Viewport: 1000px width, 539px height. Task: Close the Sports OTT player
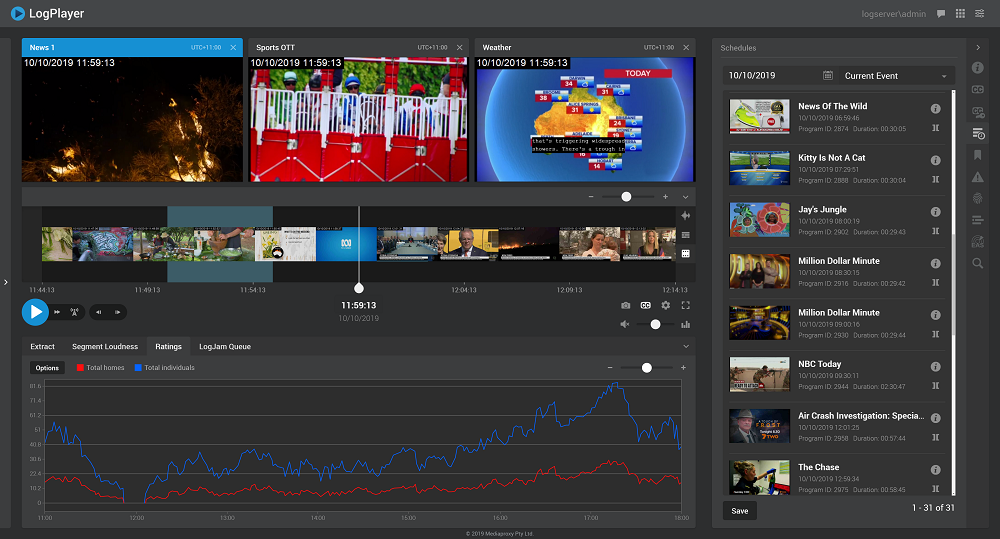(459, 47)
